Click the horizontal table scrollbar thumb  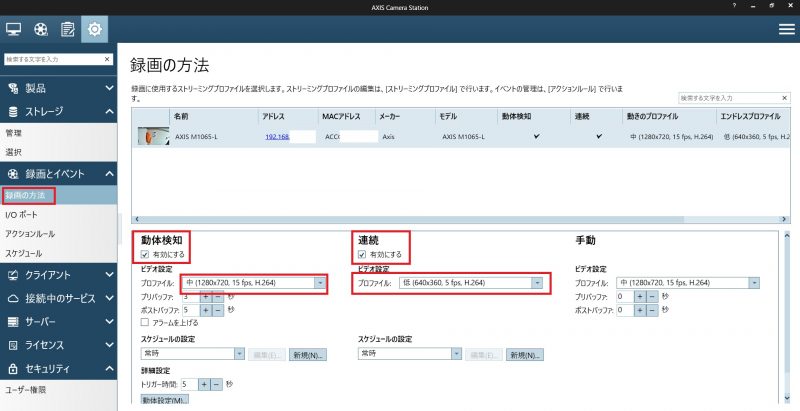point(412,219)
